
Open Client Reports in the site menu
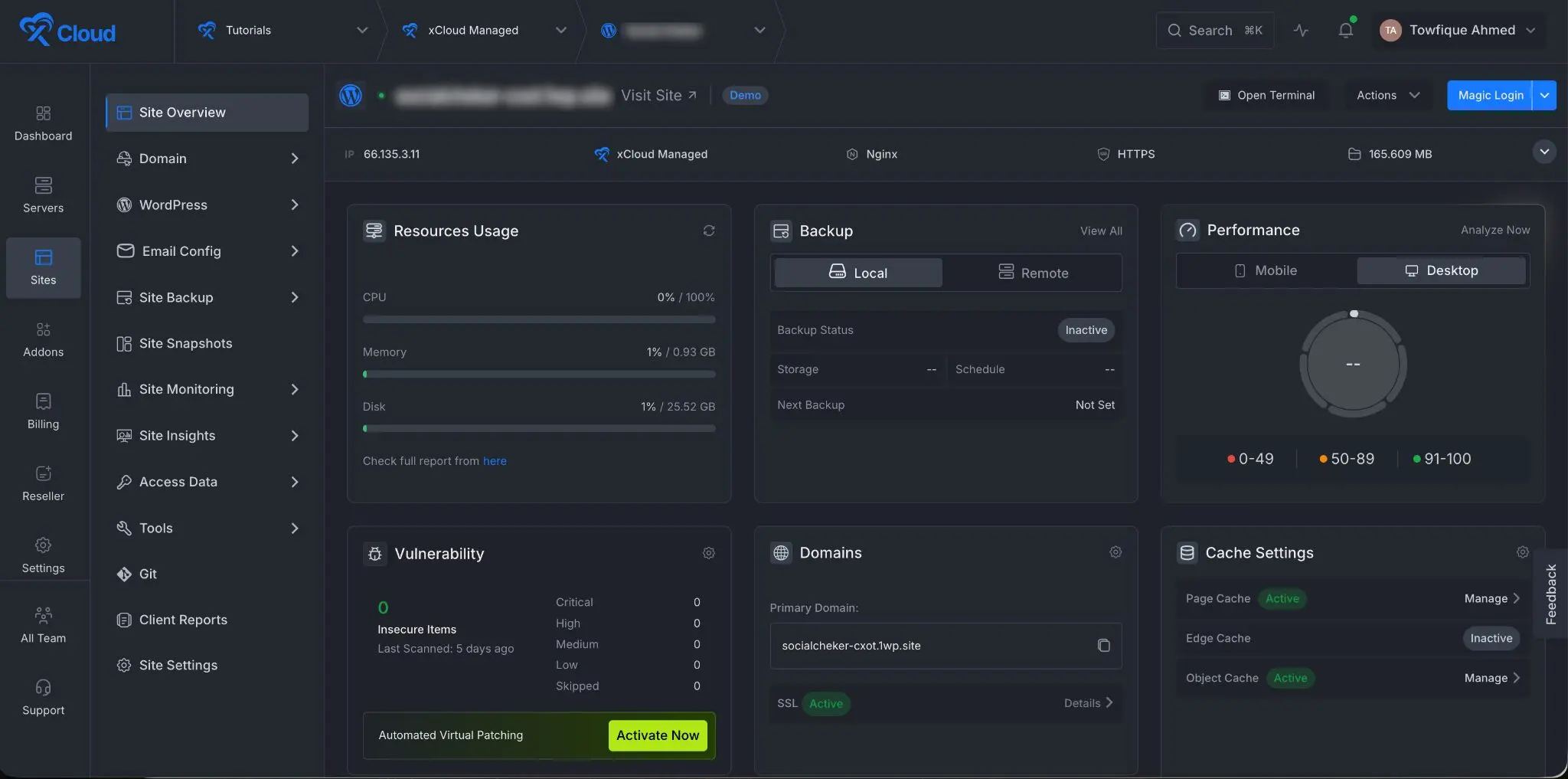[x=207, y=620]
